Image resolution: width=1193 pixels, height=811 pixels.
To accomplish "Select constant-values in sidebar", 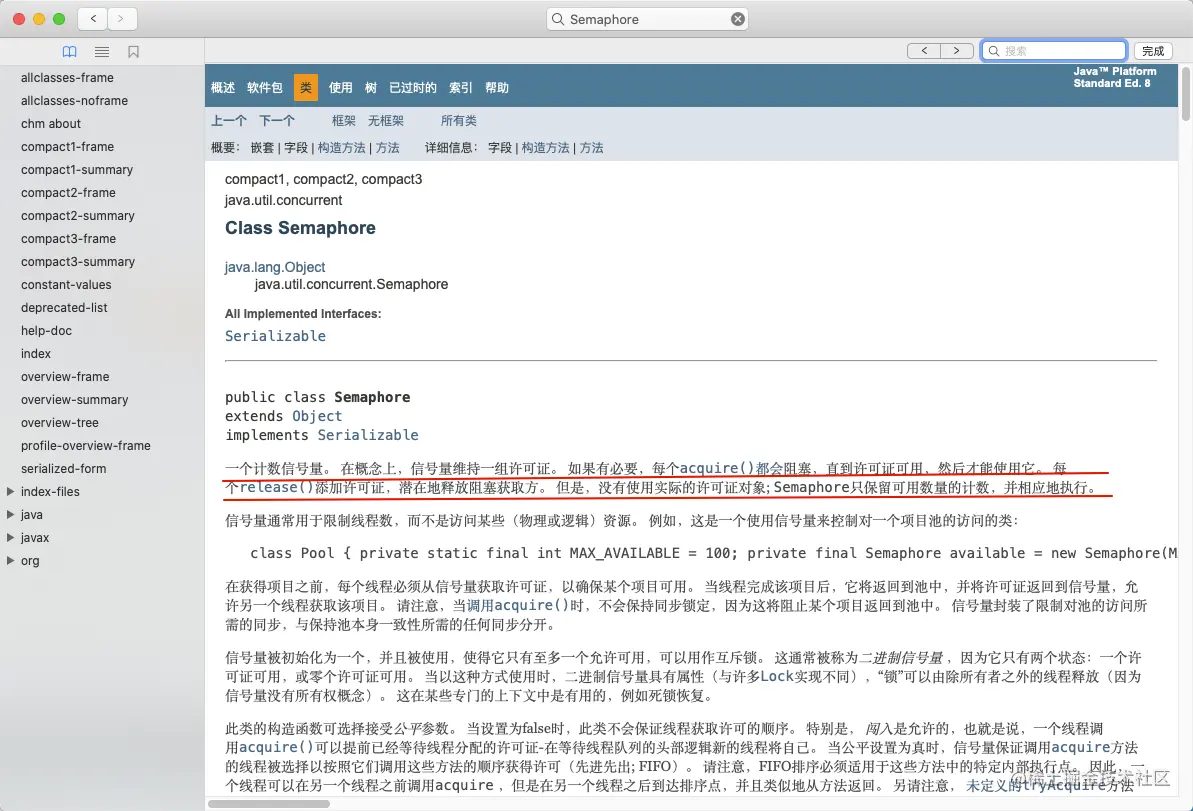I will pyautogui.click(x=66, y=285).
